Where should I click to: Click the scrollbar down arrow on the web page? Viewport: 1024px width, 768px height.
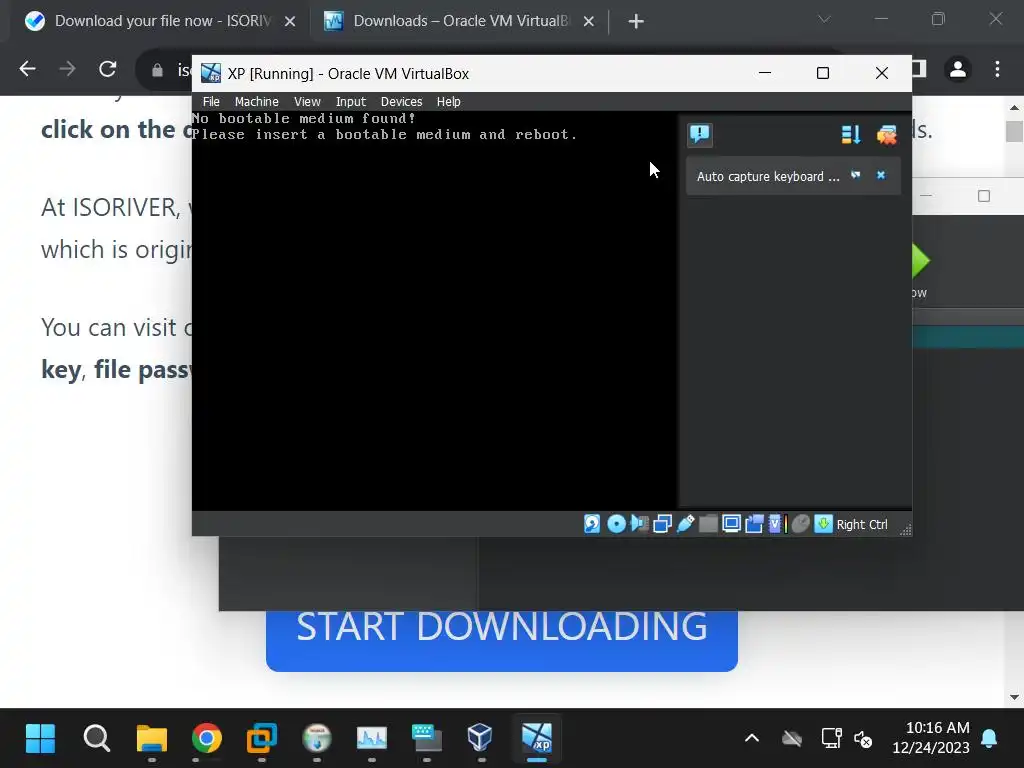tap(1014, 697)
